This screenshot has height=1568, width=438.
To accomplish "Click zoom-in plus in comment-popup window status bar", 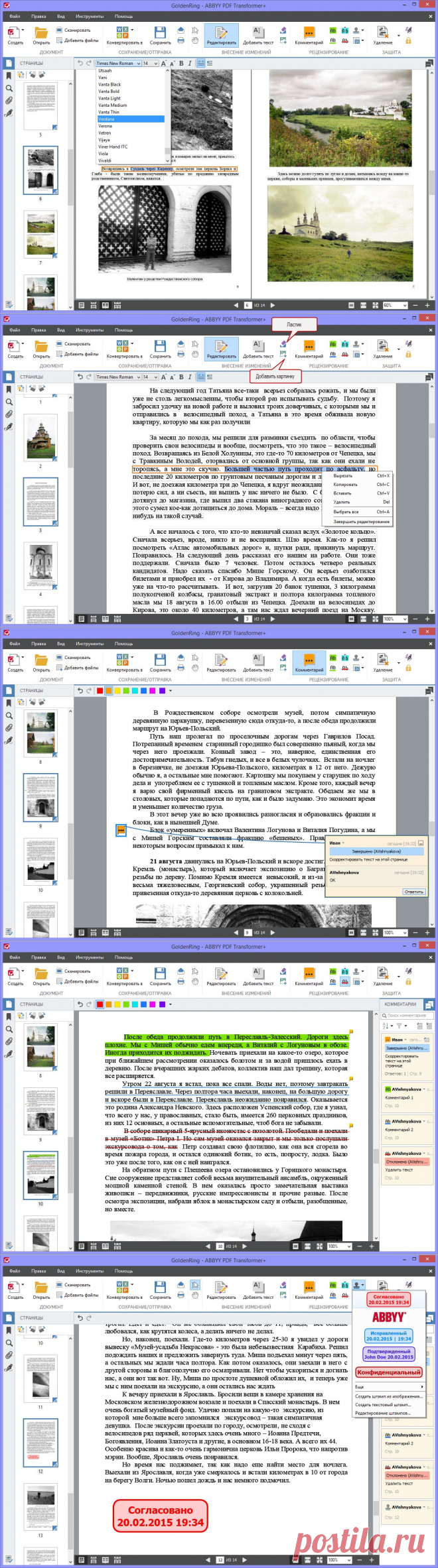I will (x=427, y=932).
